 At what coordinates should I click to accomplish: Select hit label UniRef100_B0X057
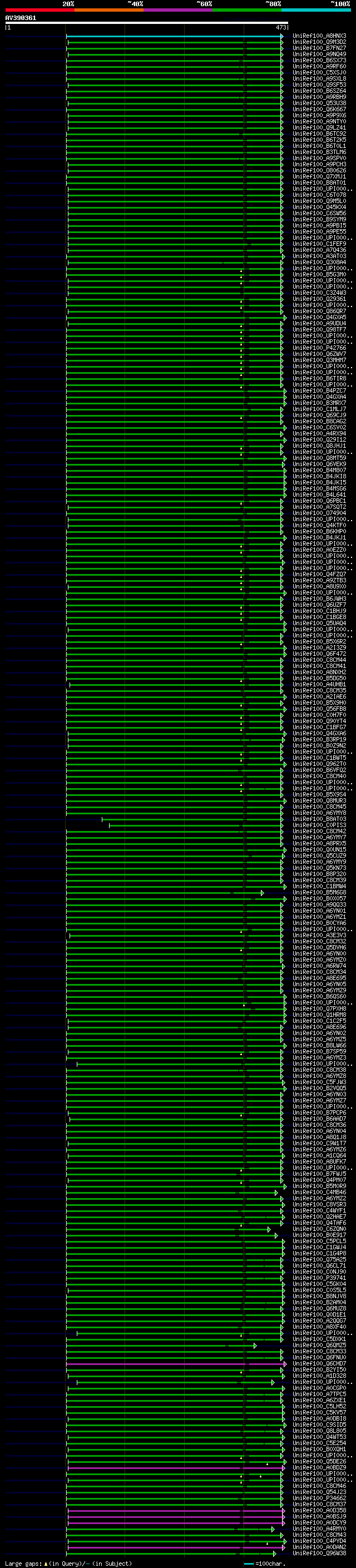click(319, 898)
